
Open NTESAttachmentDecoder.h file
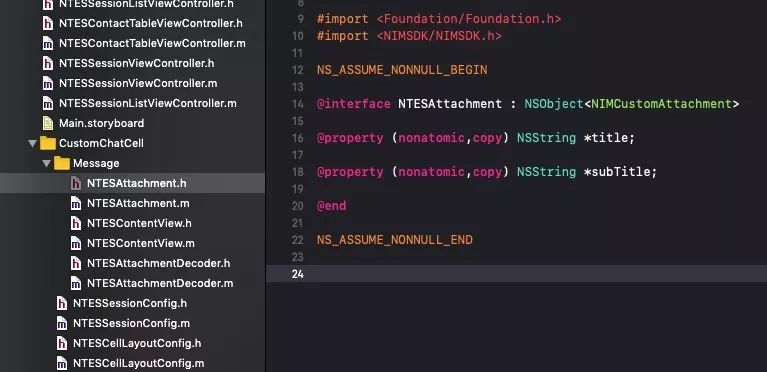[x=158, y=264]
